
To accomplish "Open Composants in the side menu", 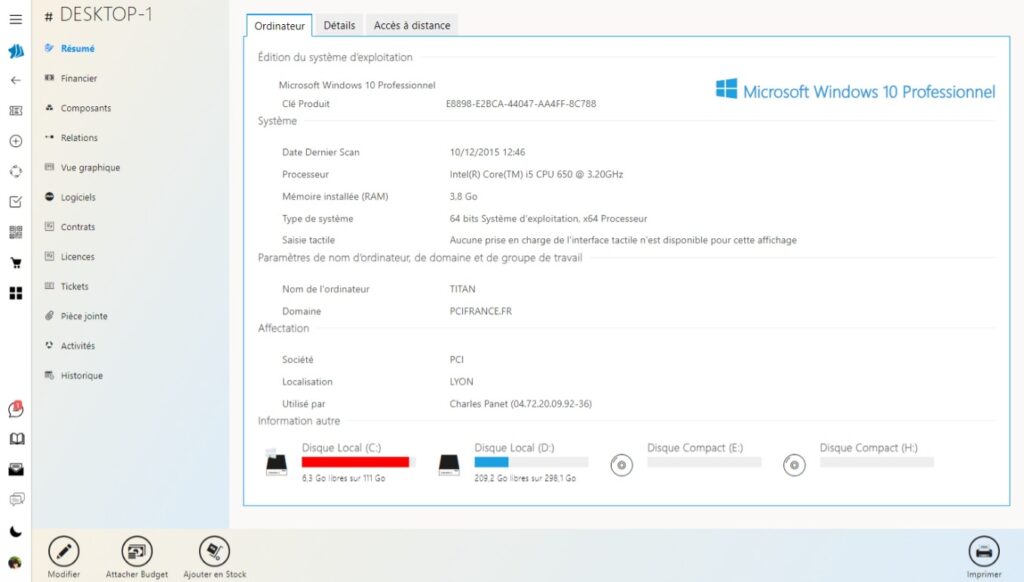I will point(85,108).
